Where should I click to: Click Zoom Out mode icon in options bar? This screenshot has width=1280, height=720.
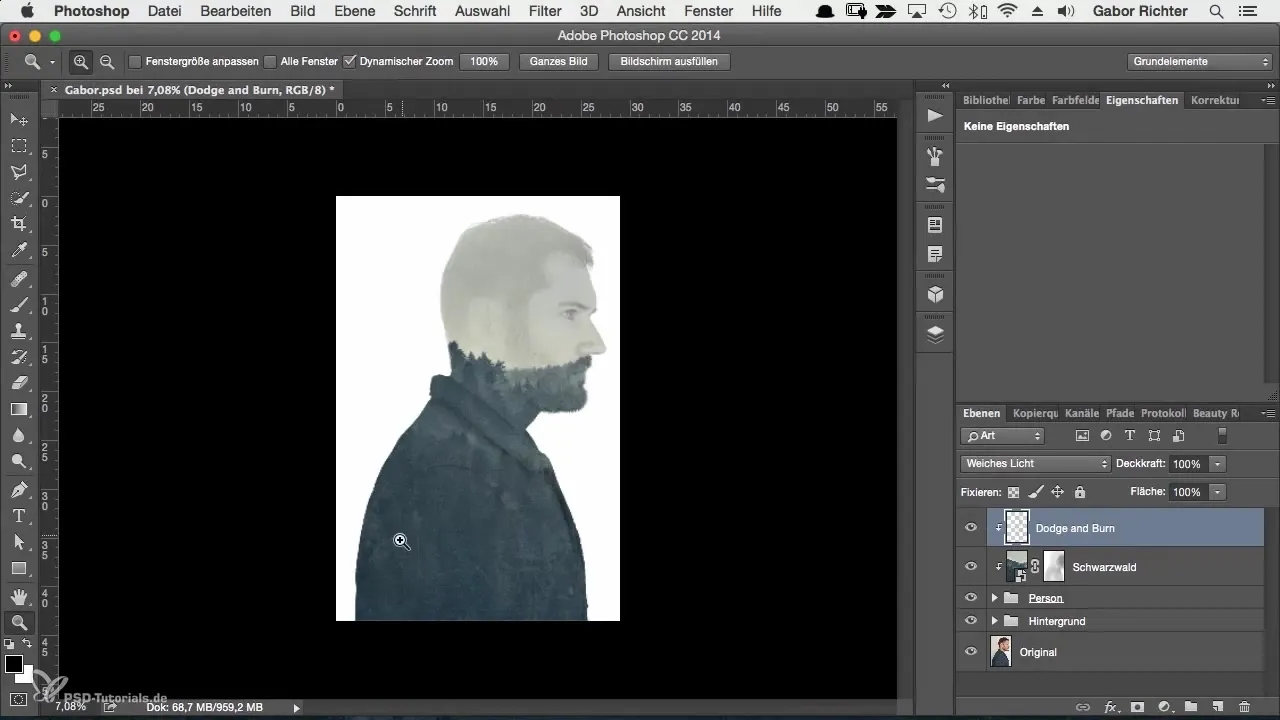coord(106,61)
